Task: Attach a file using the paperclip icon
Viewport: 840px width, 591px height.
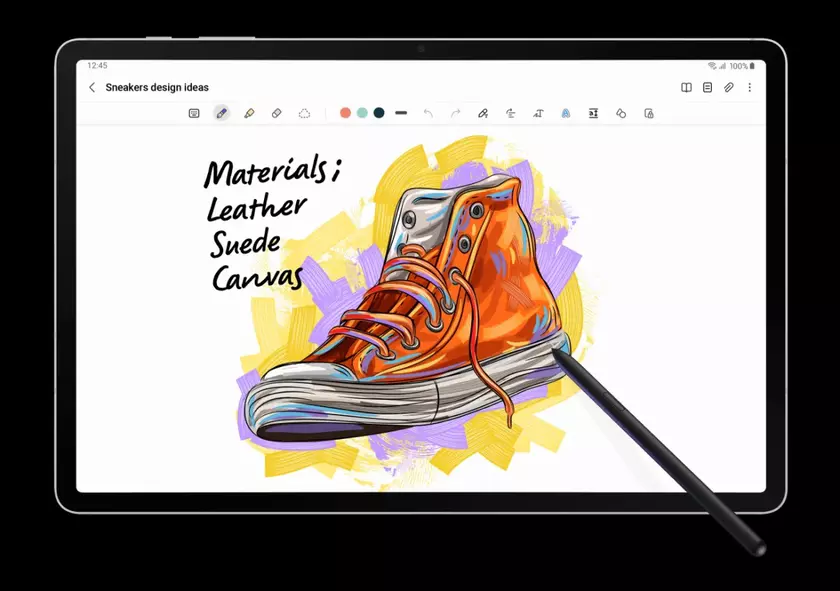Action: [729, 87]
